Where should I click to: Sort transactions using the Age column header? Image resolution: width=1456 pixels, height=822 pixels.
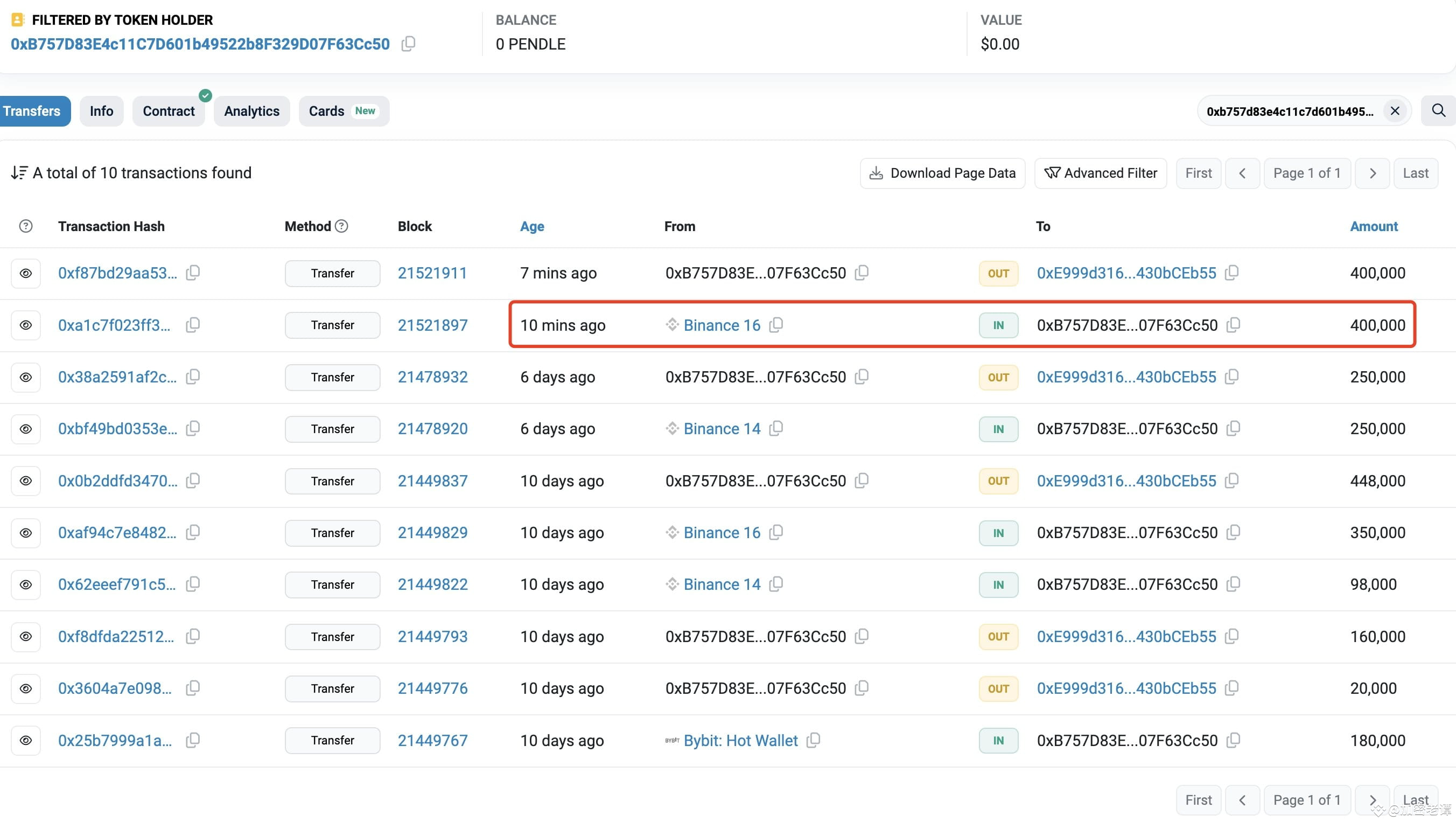pyautogui.click(x=531, y=226)
